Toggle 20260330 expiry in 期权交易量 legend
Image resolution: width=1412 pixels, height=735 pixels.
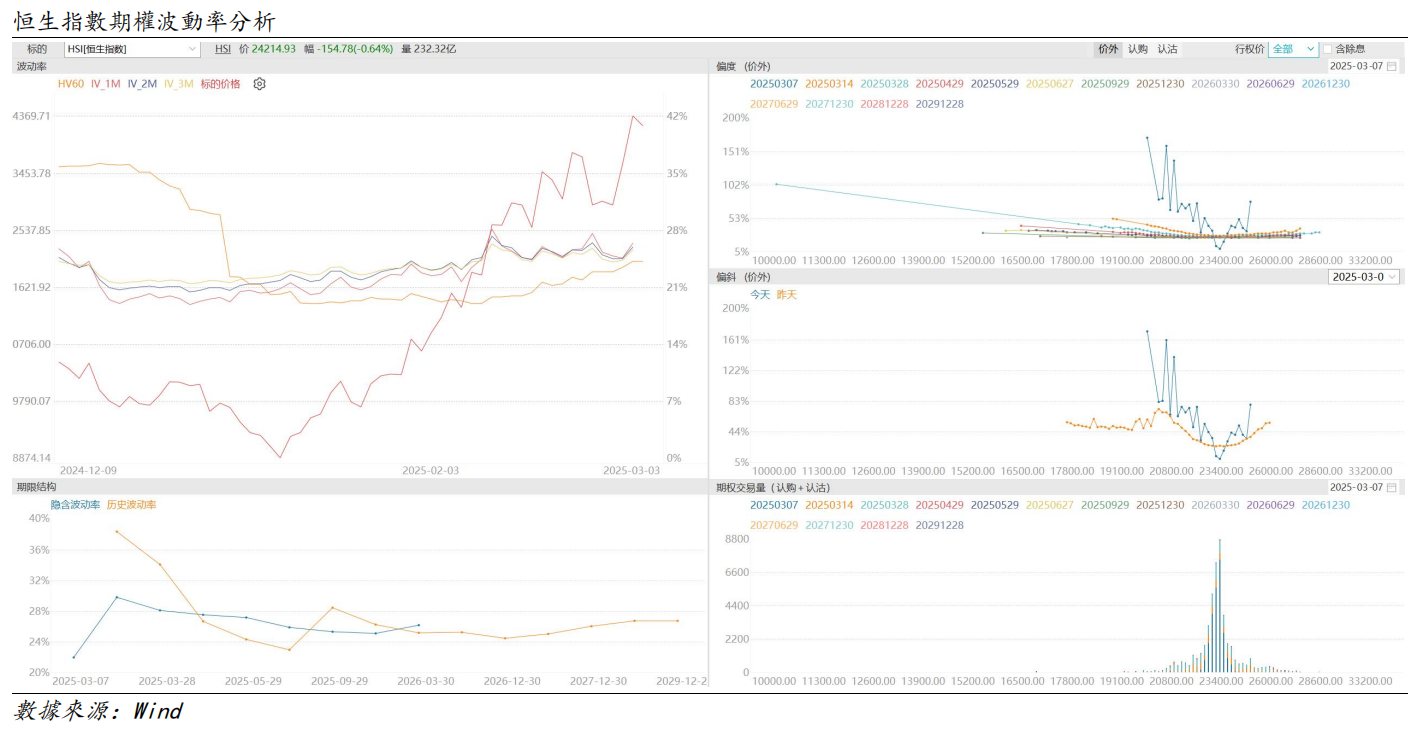point(1216,505)
